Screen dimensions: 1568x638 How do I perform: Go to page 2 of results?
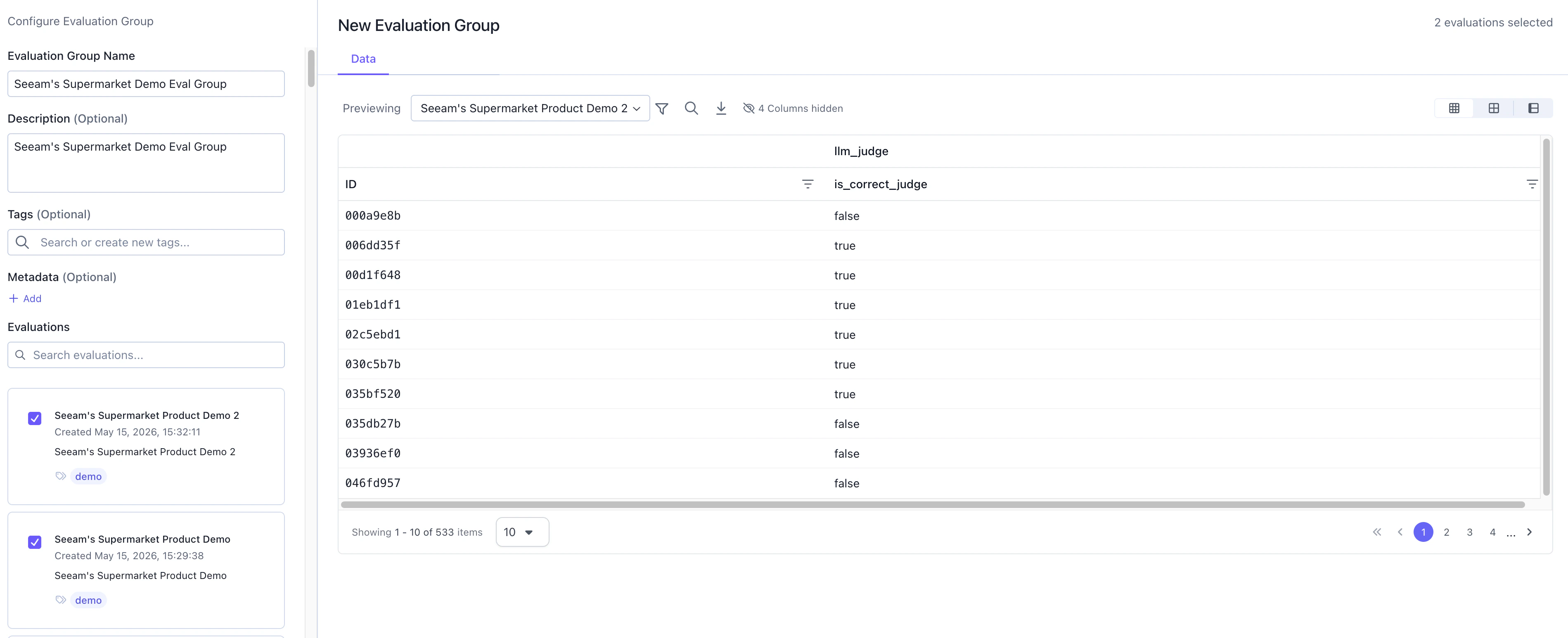pyautogui.click(x=1446, y=532)
